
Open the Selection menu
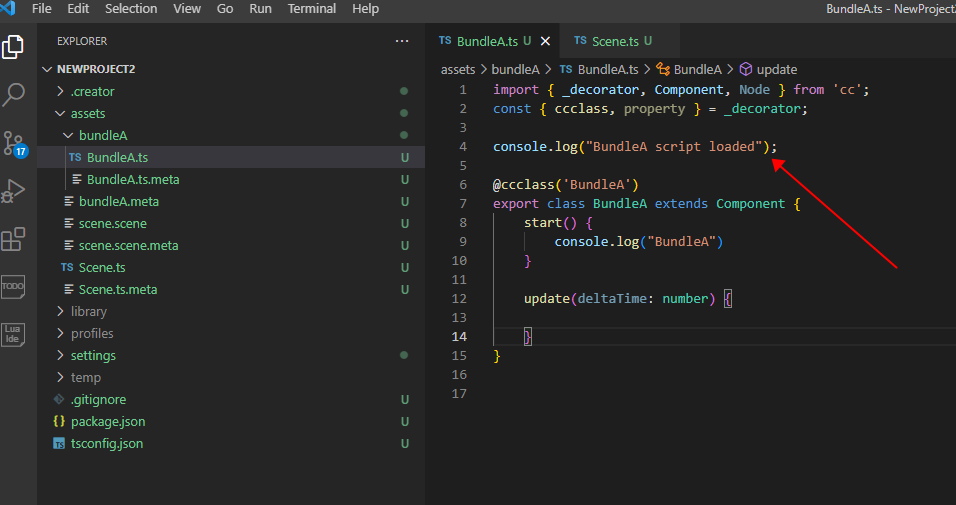coord(131,9)
